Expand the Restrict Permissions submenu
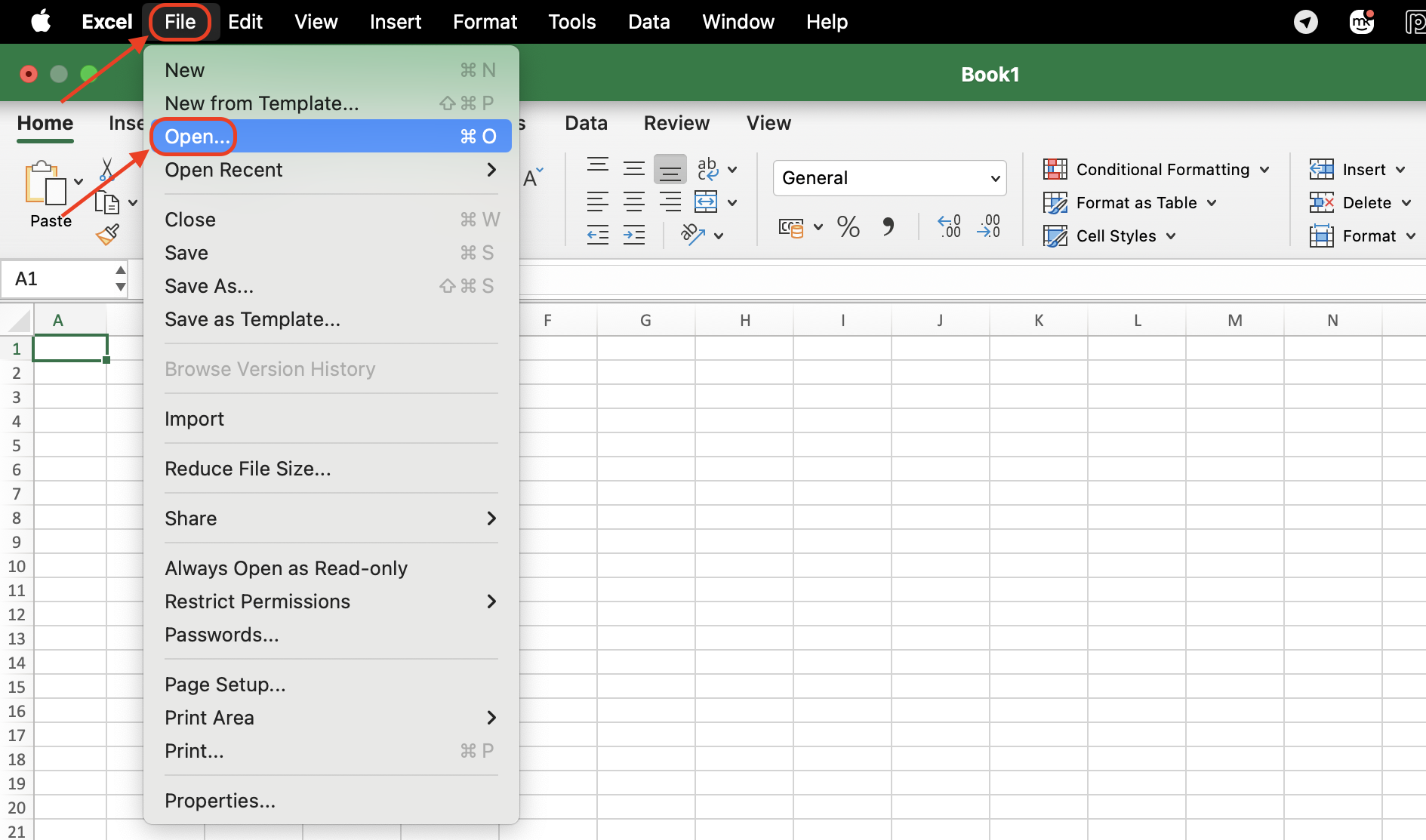This screenshot has height=840, width=1426. [x=257, y=602]
